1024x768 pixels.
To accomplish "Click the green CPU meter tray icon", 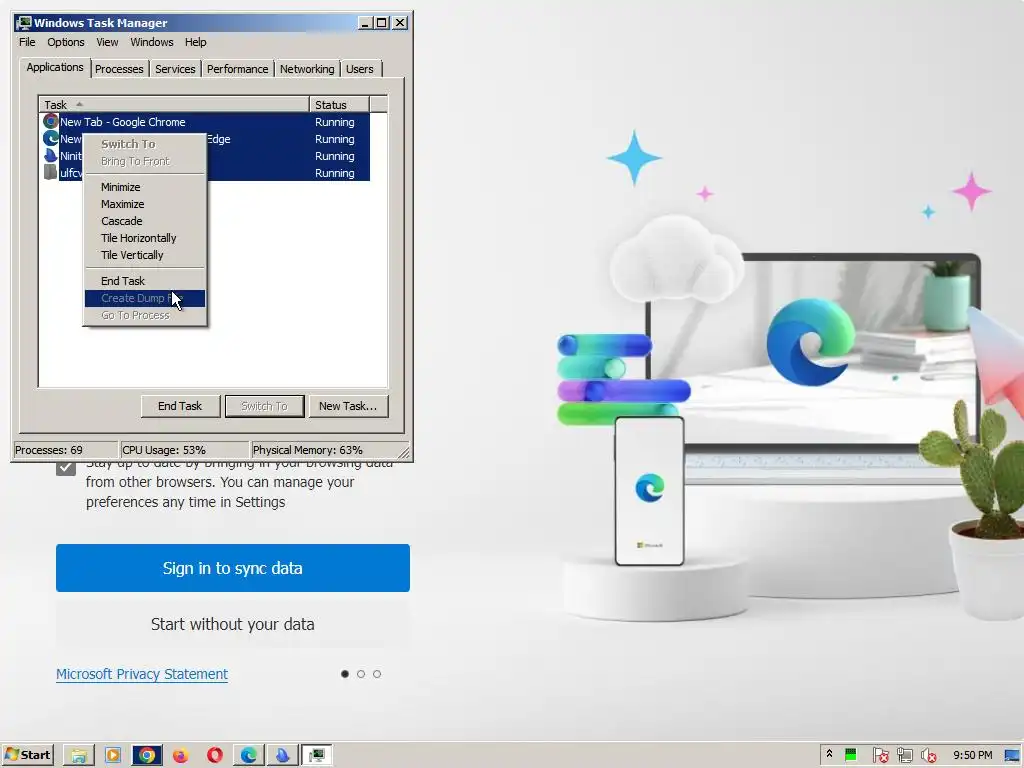I will click(x=850, y=755).
